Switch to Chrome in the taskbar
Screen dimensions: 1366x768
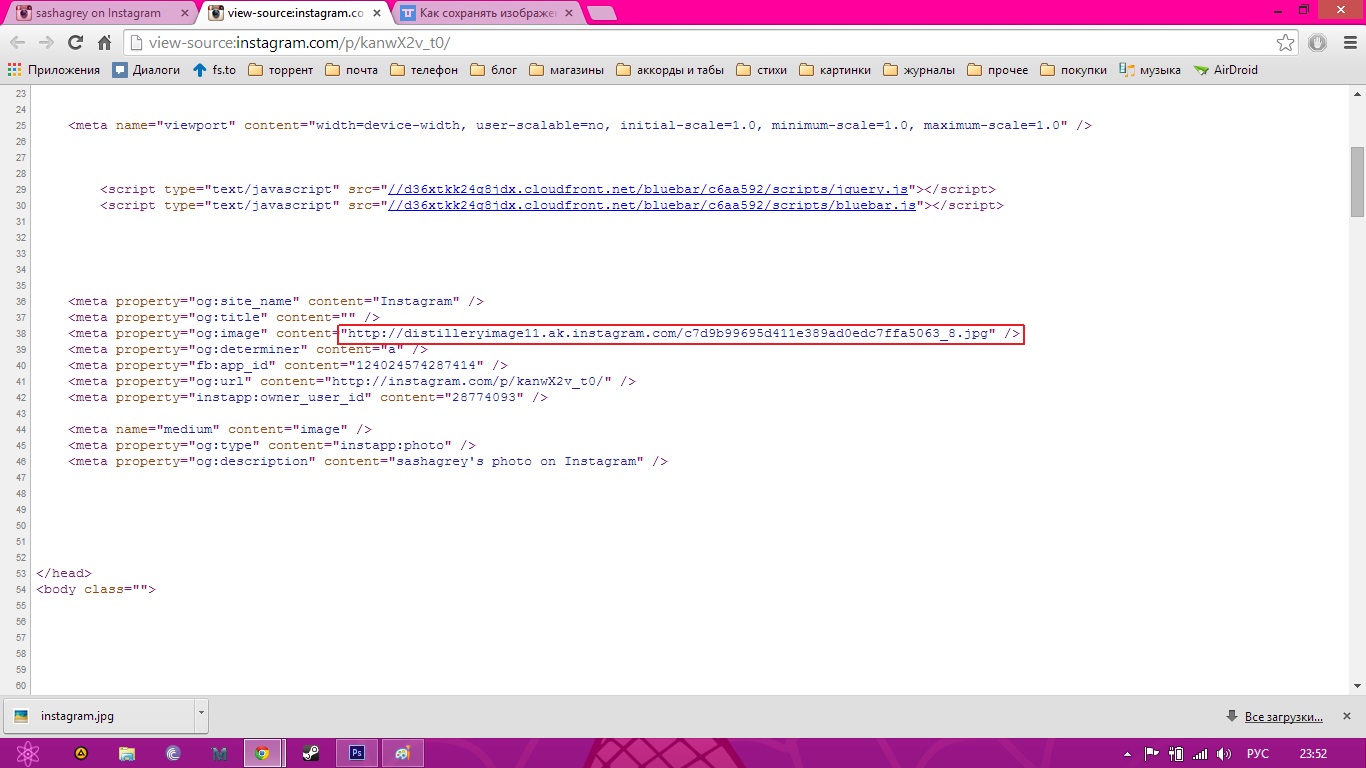262,753
